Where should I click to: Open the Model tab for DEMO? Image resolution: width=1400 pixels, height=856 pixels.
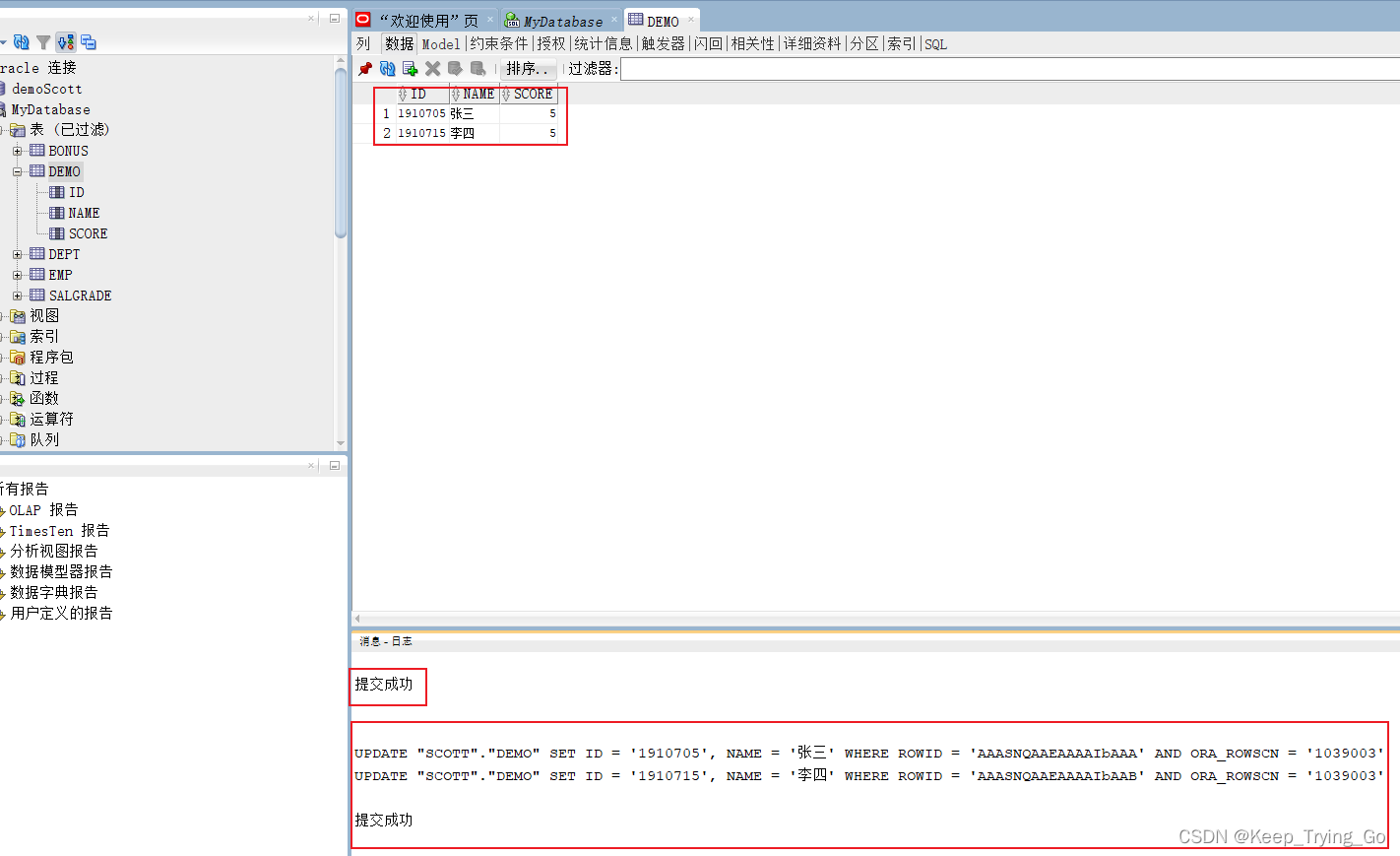point(440,43)
